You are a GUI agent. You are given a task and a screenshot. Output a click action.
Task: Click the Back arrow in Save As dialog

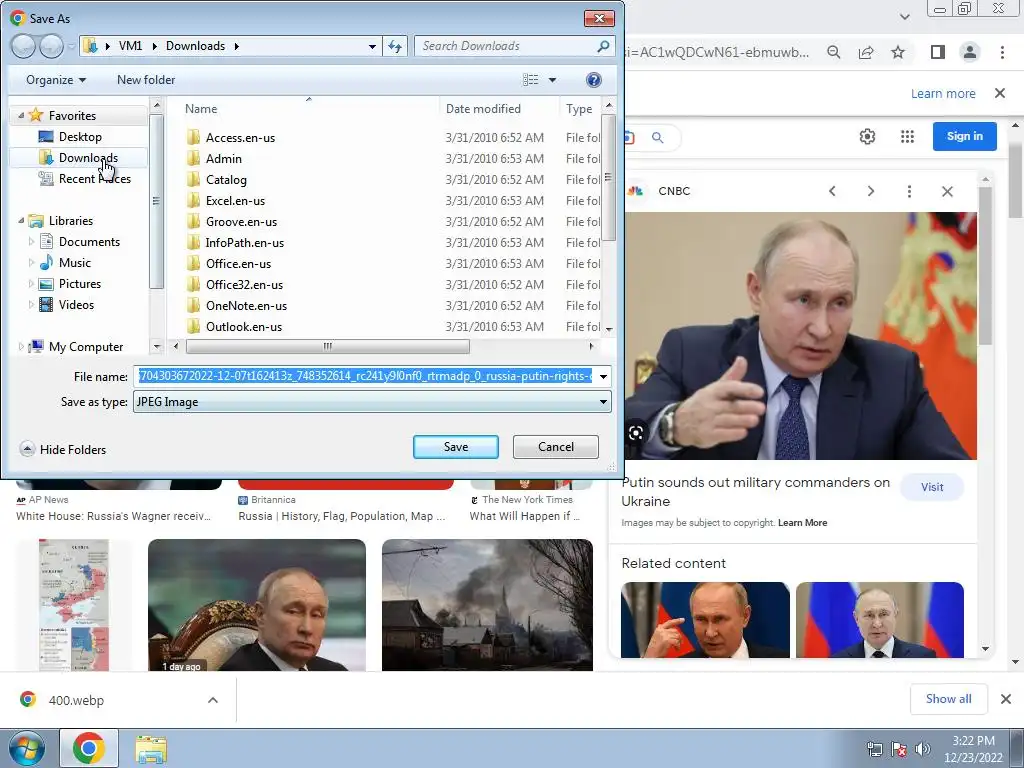pos(23,46)
